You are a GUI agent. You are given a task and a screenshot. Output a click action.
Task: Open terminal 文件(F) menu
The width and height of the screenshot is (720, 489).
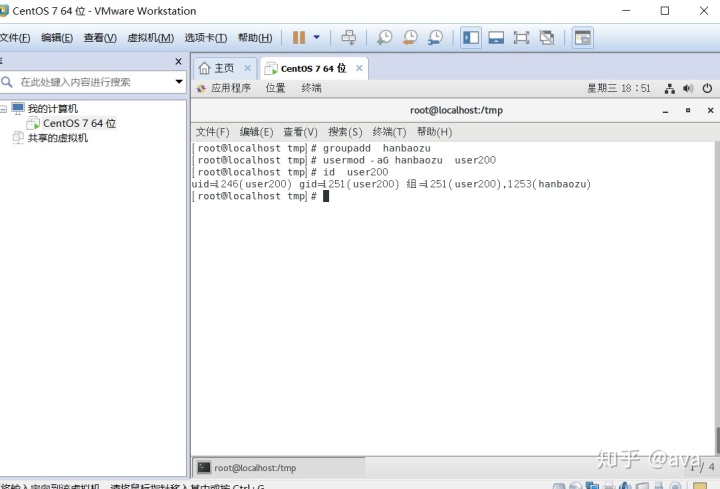213,132
